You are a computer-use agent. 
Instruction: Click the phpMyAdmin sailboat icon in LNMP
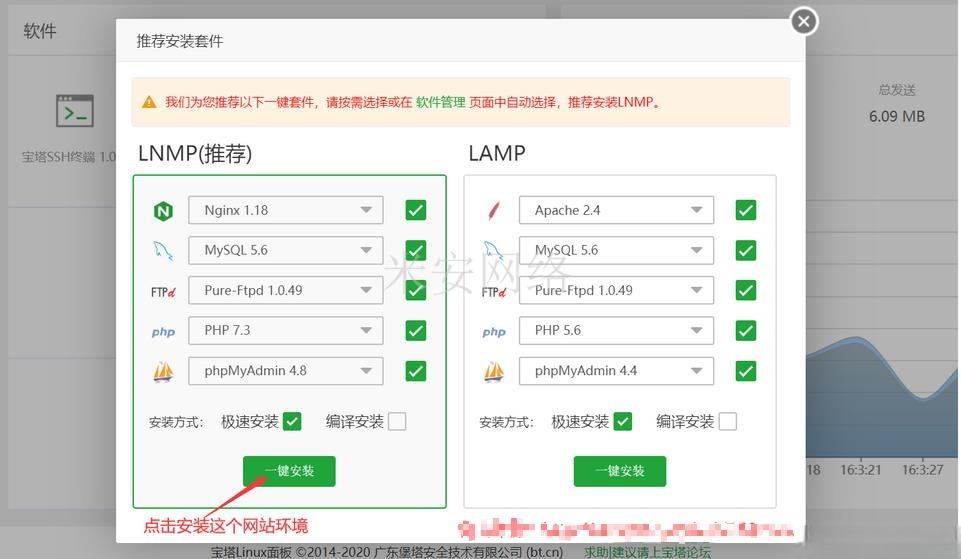tap(163, 371)
